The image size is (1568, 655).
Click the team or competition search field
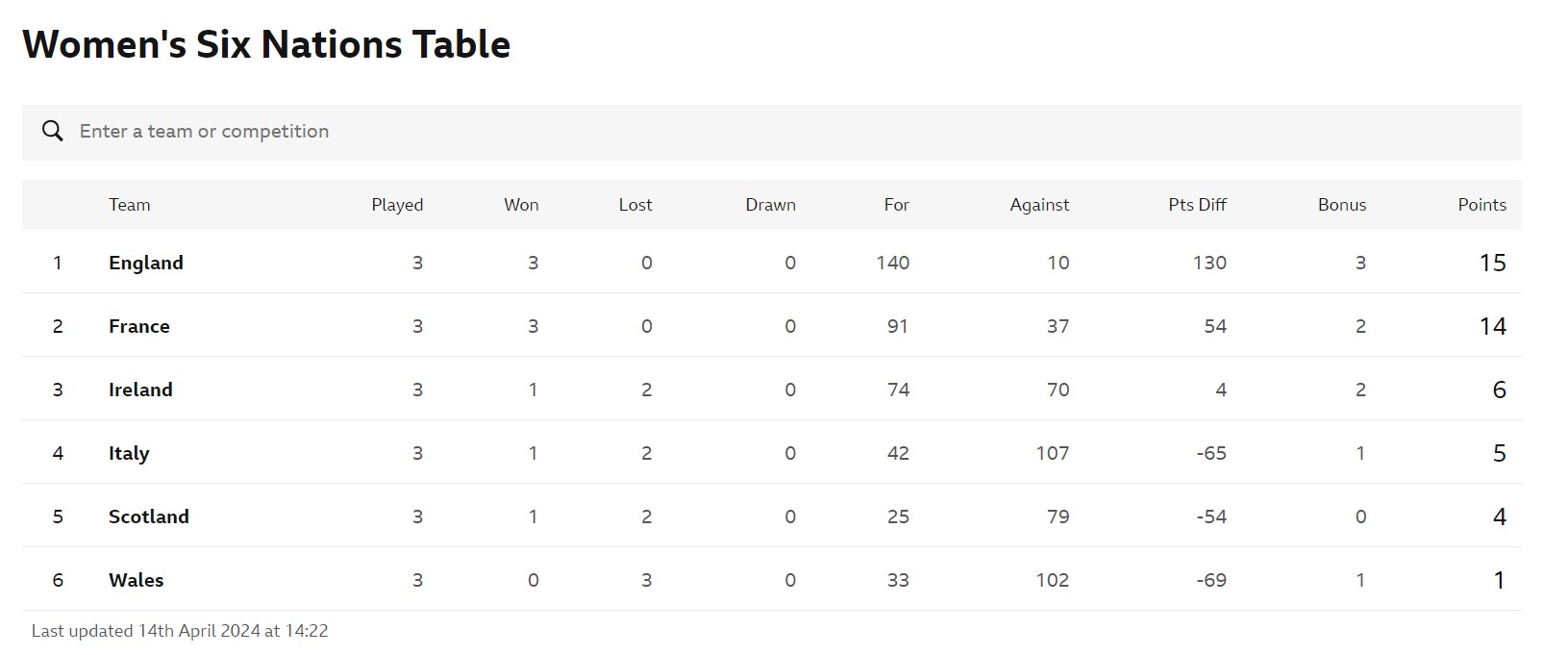pos(769,132)
